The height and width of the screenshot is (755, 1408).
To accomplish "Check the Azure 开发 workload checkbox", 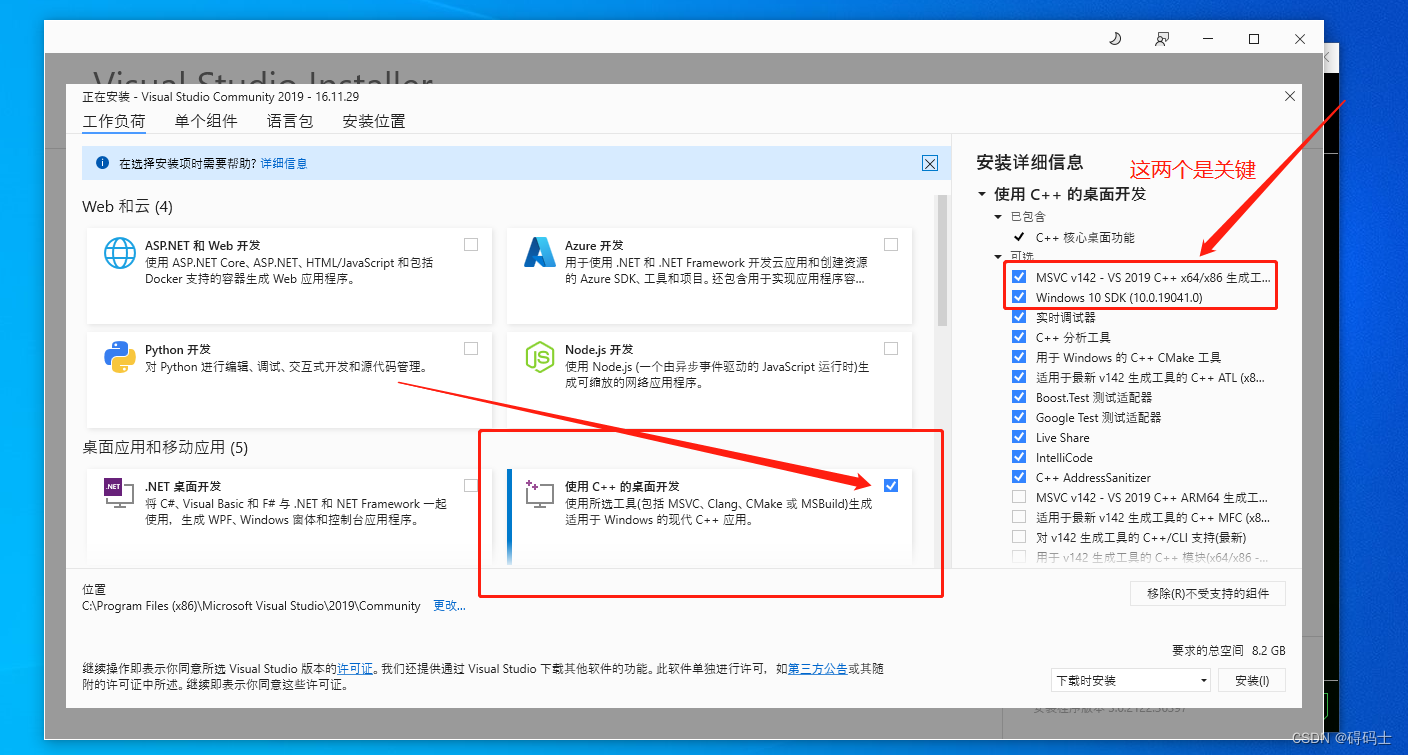I will tap(891, 244).
